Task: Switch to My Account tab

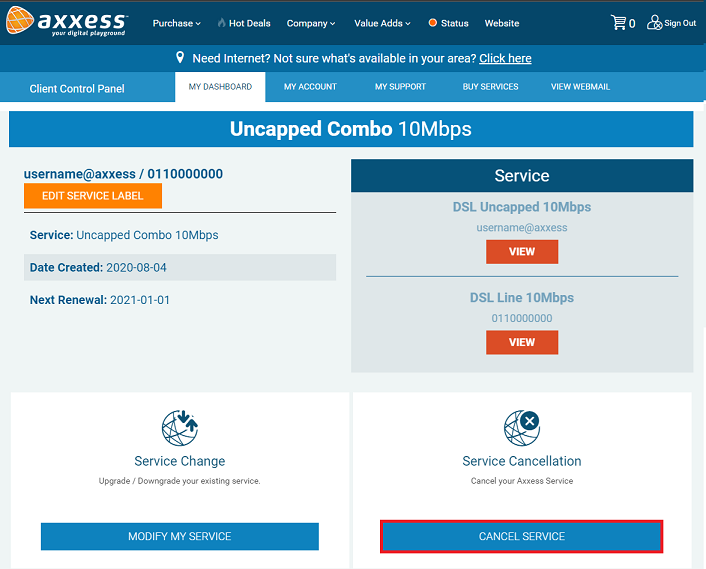Action: (x=310, y=87)
